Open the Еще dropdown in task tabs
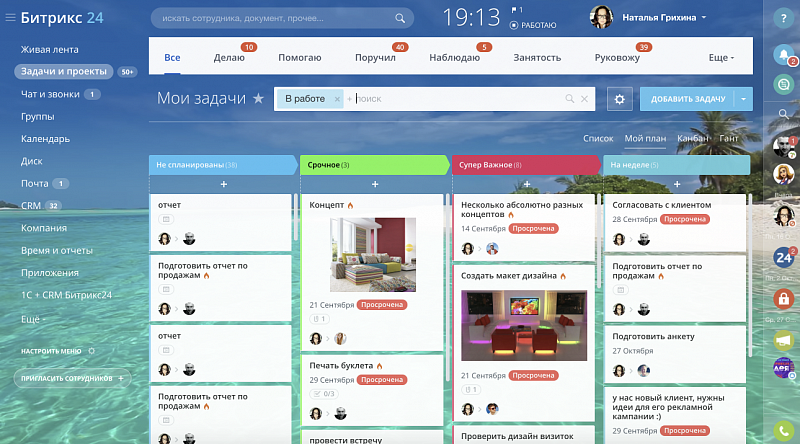 721,58
